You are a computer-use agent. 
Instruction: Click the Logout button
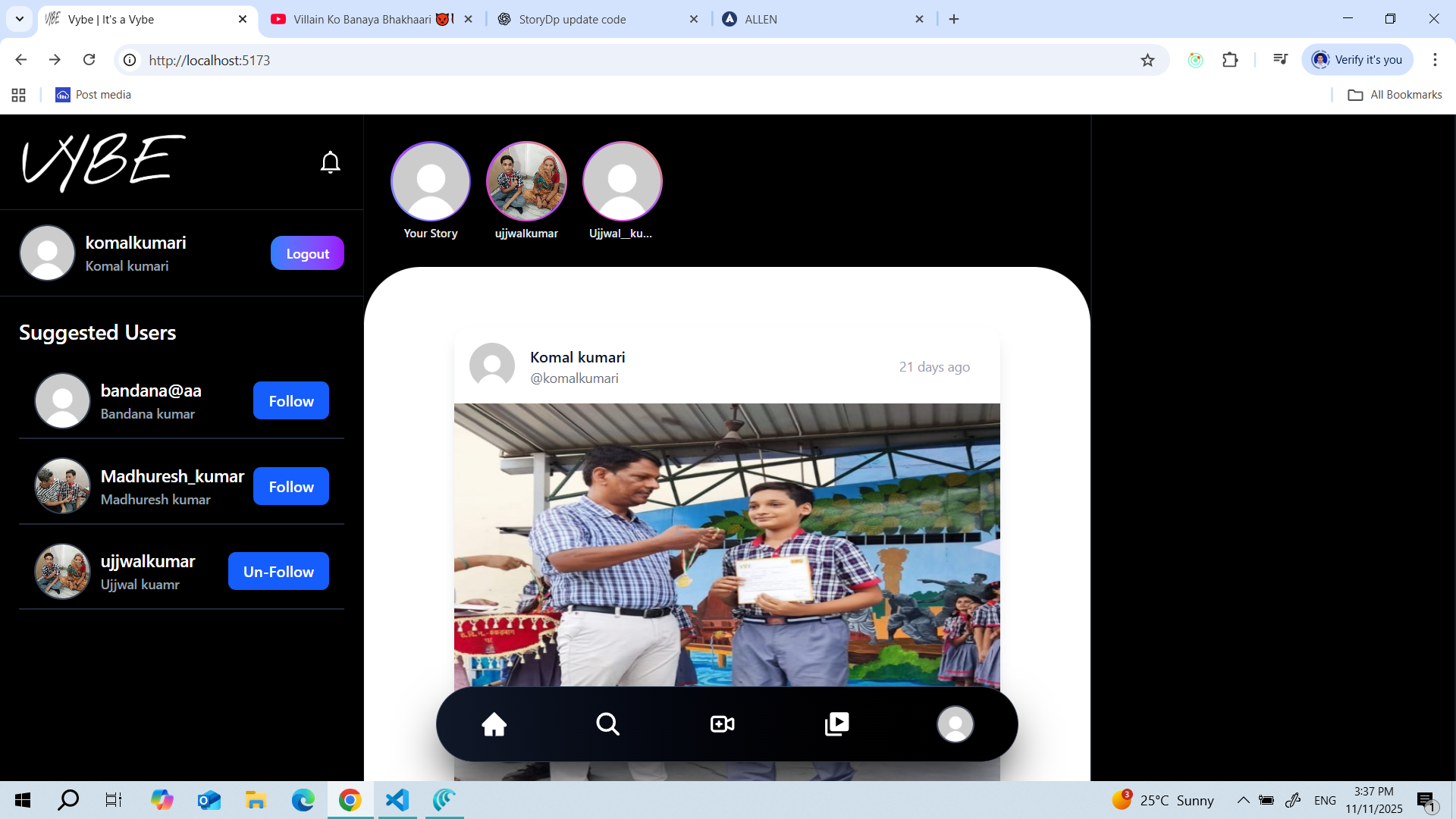(306, 253)
